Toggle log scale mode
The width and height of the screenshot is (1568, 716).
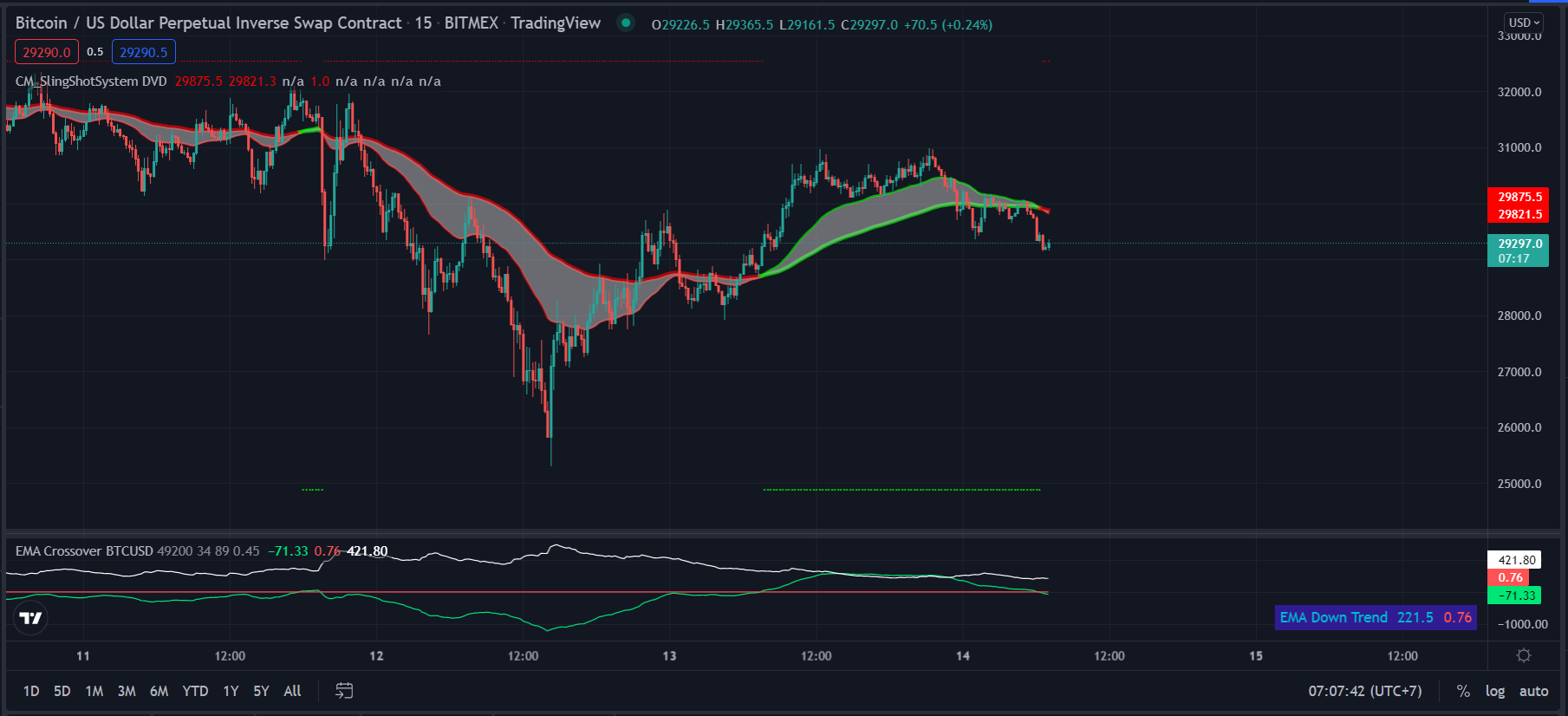pyautogui.click(x=1494, y=691)
